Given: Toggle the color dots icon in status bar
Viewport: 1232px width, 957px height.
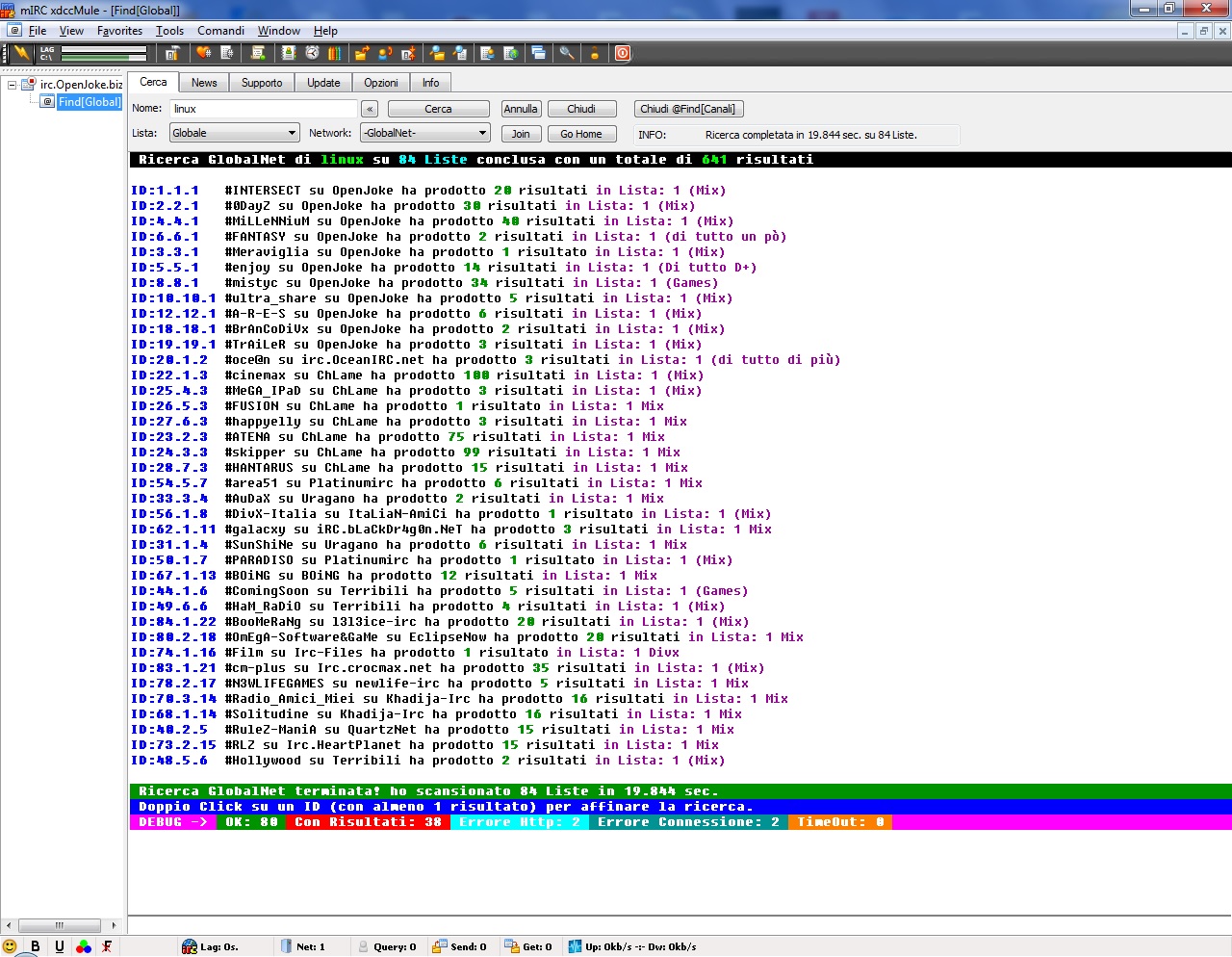Looking at the screenshot, I should point(83,945).
